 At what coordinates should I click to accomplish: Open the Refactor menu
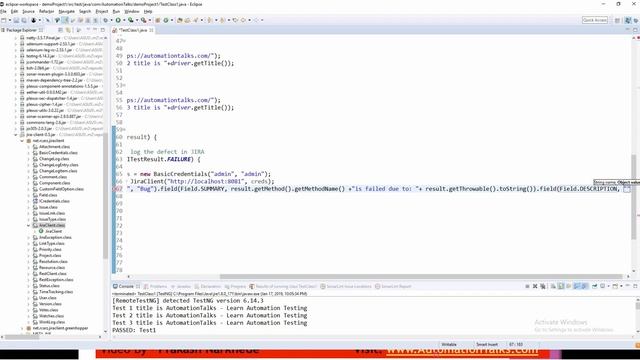47,11
